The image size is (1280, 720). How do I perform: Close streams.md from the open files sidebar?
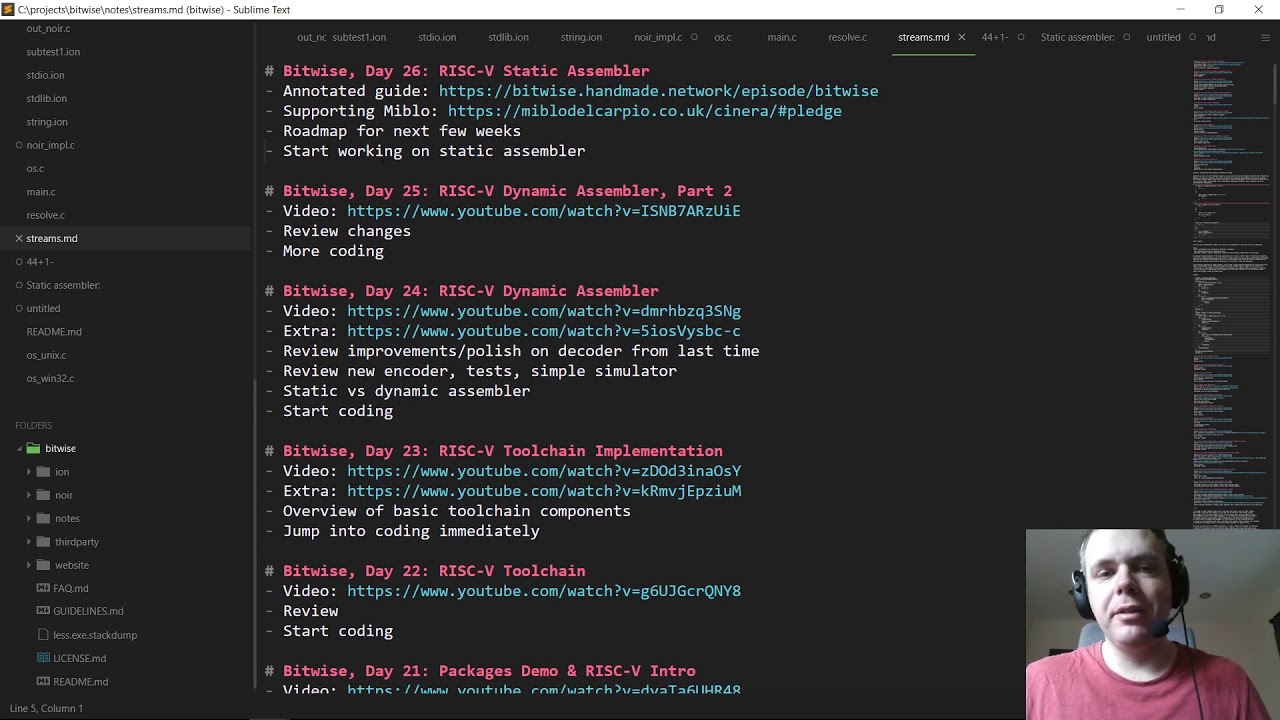(x=18, y=238)
